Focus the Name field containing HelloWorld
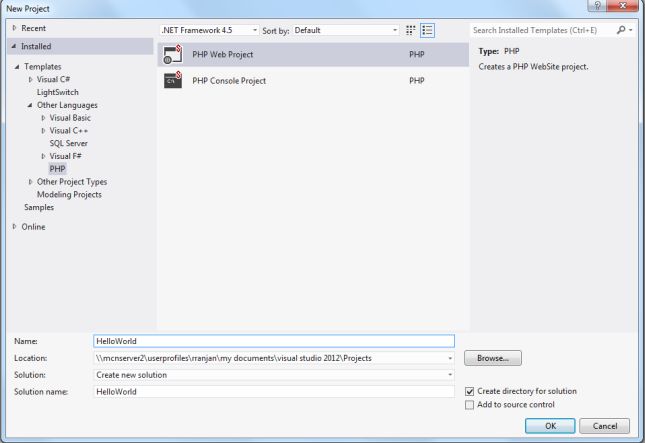645x443 pixels. point(274,341)
